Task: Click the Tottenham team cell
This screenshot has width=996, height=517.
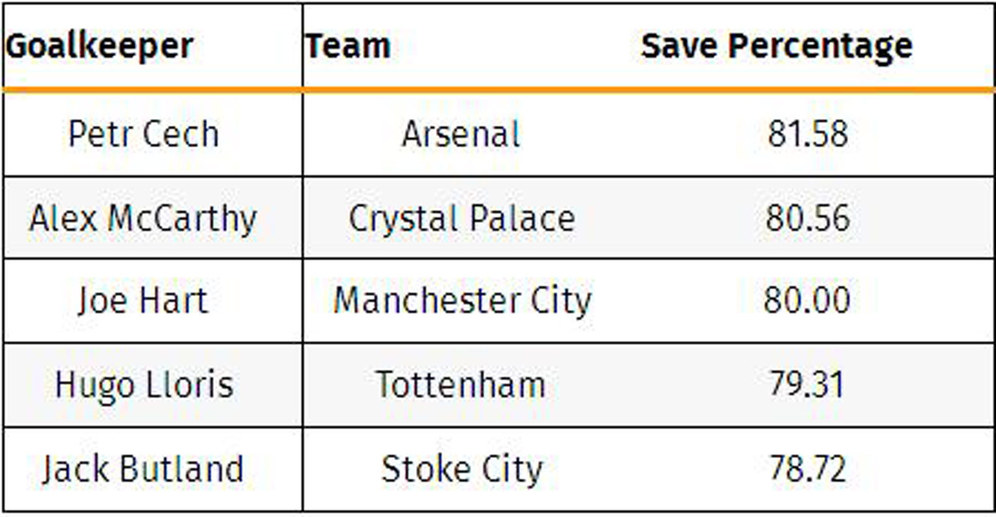Action: (x=461, y=384)
